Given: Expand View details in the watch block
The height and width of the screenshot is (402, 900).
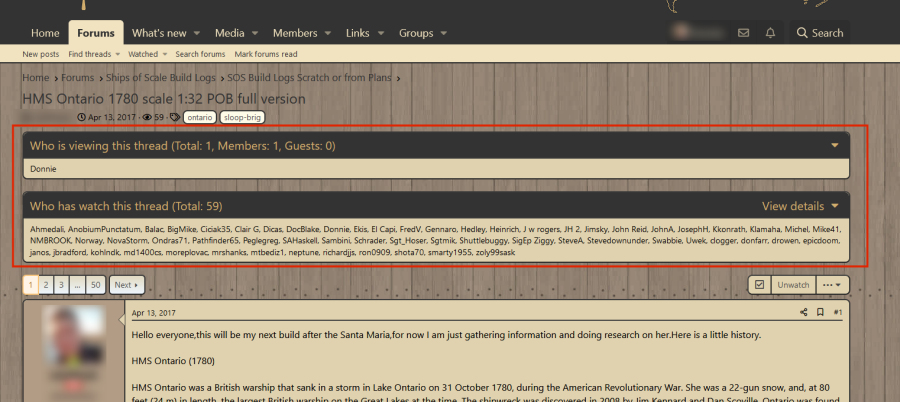Looking at the screenshot, I should pos(800,206).
